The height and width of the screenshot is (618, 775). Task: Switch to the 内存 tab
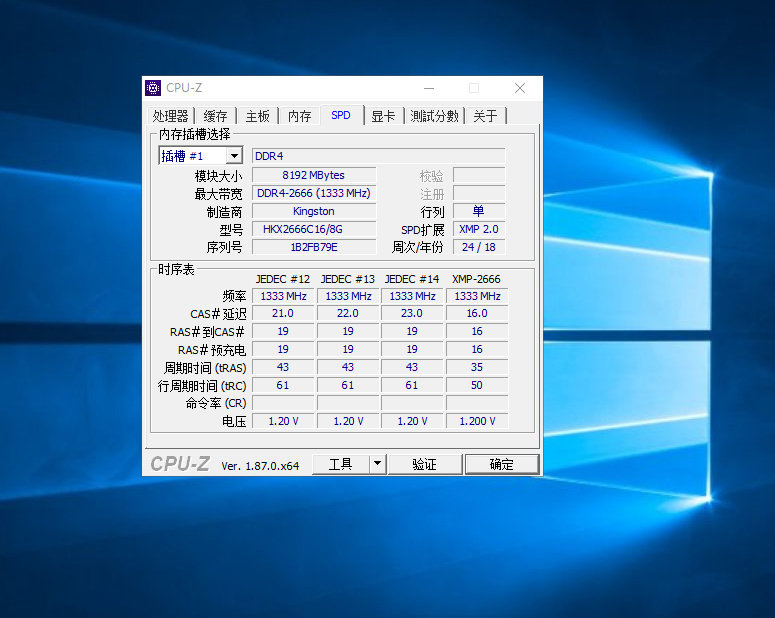tap(300, 116)
